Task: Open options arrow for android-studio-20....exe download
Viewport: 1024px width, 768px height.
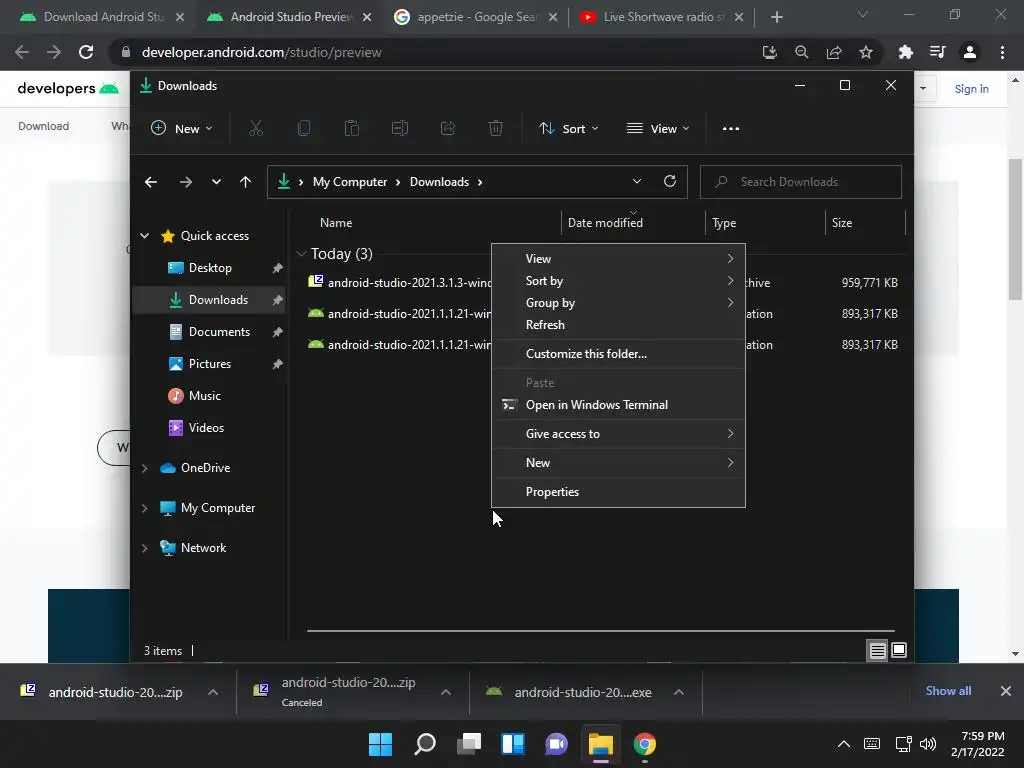Action: [x=679, y=692]
